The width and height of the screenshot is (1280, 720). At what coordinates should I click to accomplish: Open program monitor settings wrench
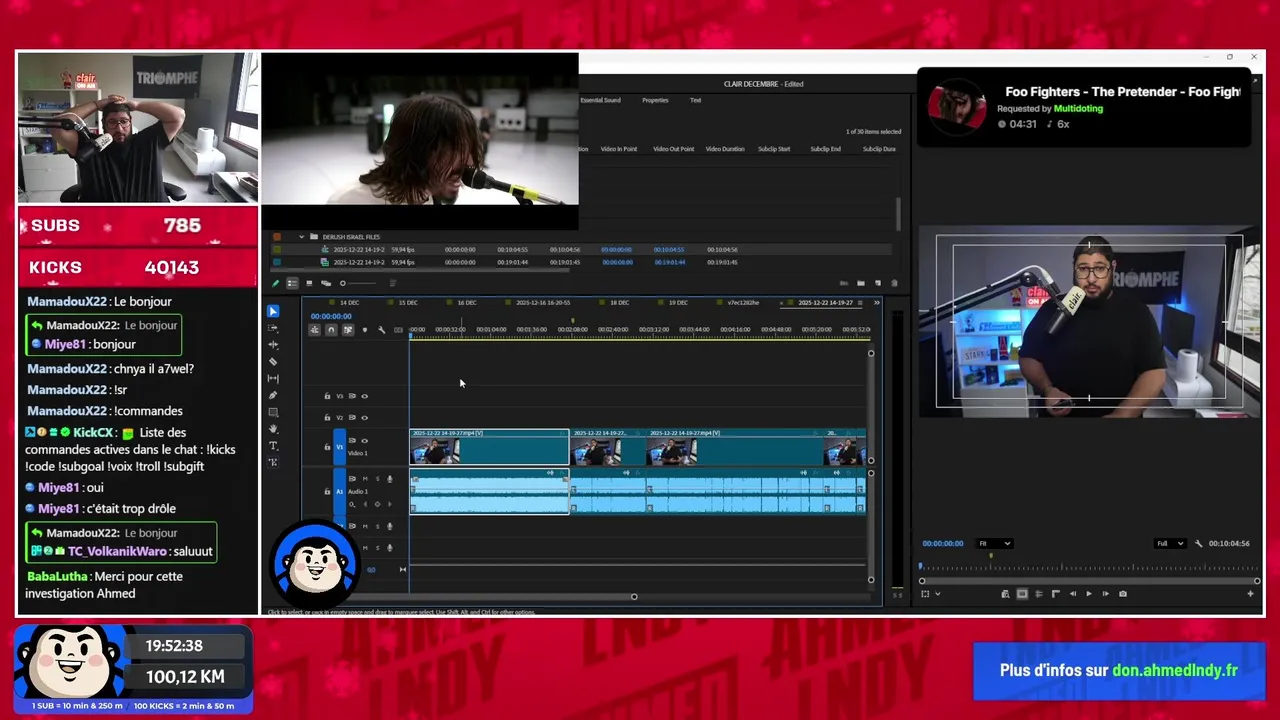point(1198,543)
